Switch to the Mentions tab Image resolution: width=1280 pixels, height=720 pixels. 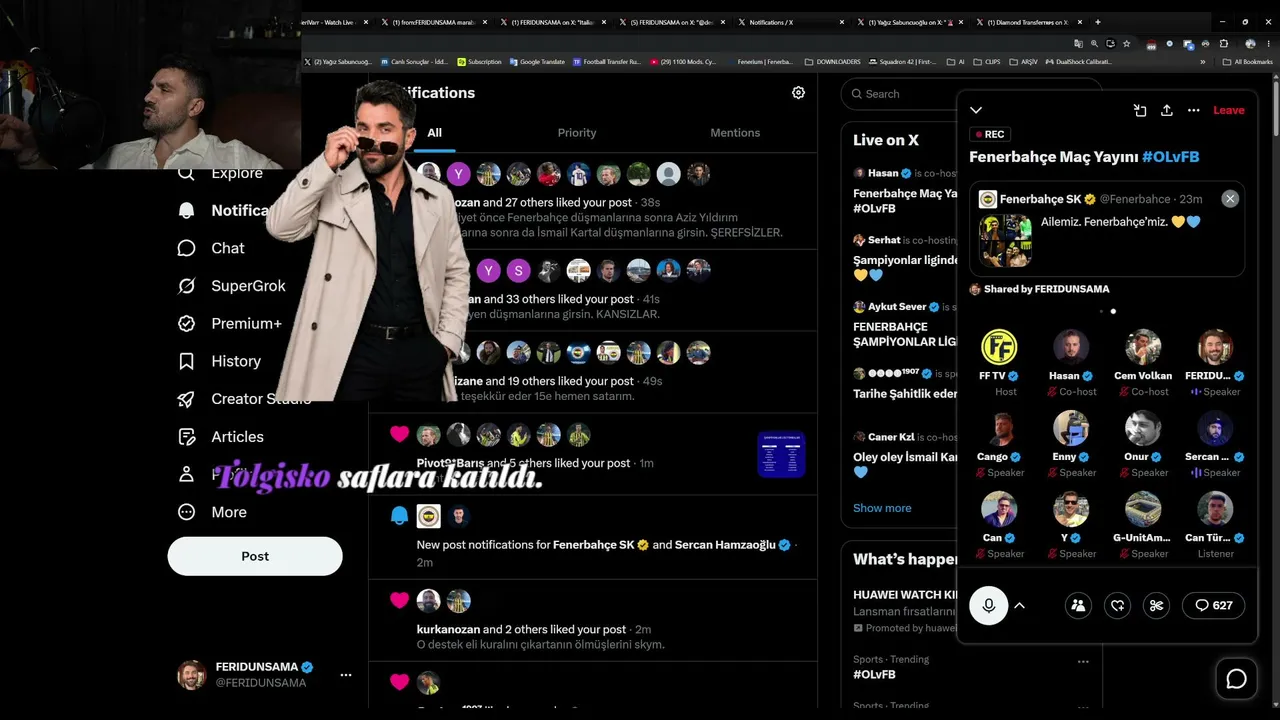[x=735, y=133]
